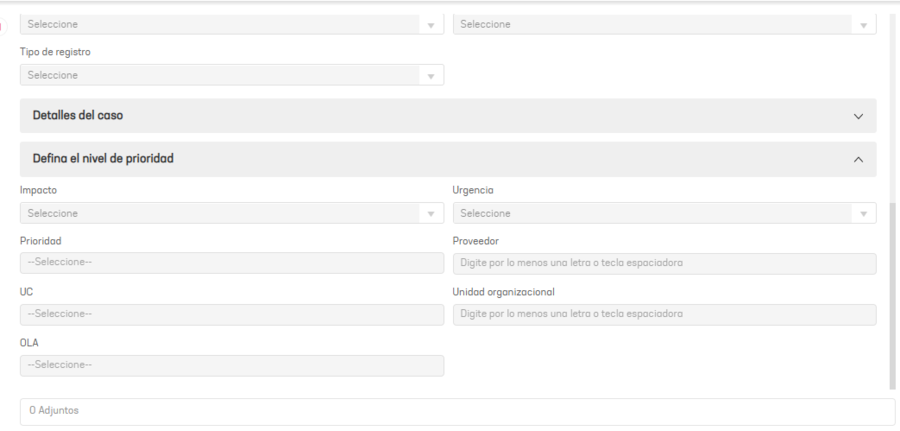The height and width of the screenshot is (431, 900).
Task: Select the Tipo de registro Seleccione field
Action: coord(232,75)
